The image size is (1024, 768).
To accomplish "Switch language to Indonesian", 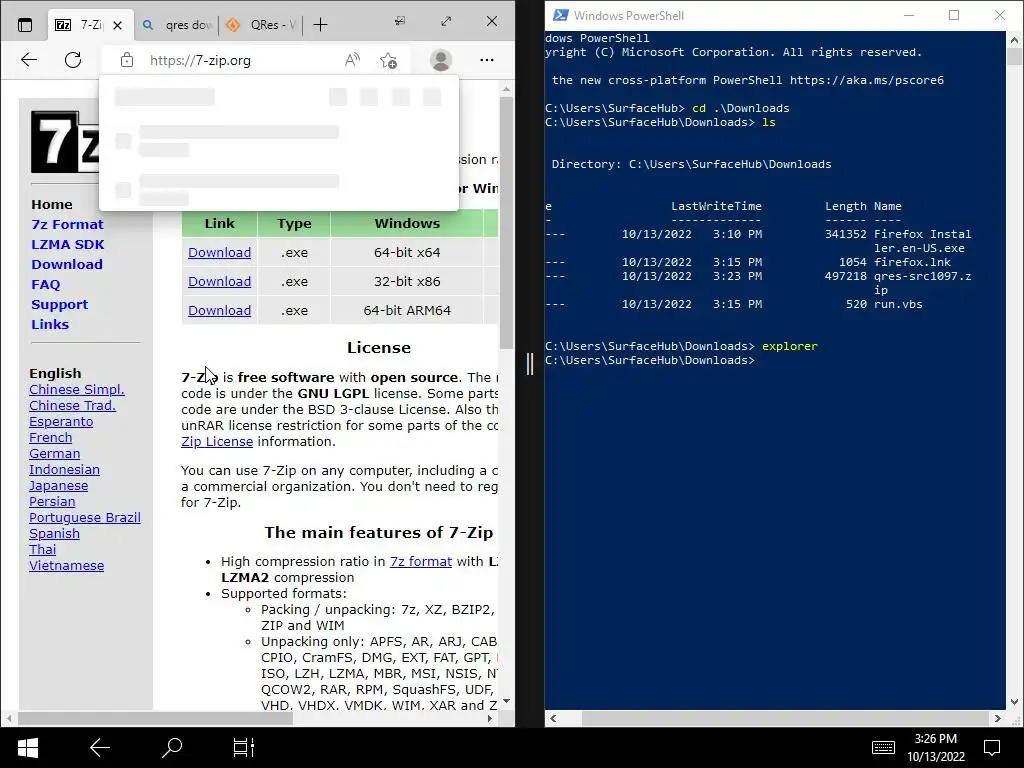I will (64, 470).
